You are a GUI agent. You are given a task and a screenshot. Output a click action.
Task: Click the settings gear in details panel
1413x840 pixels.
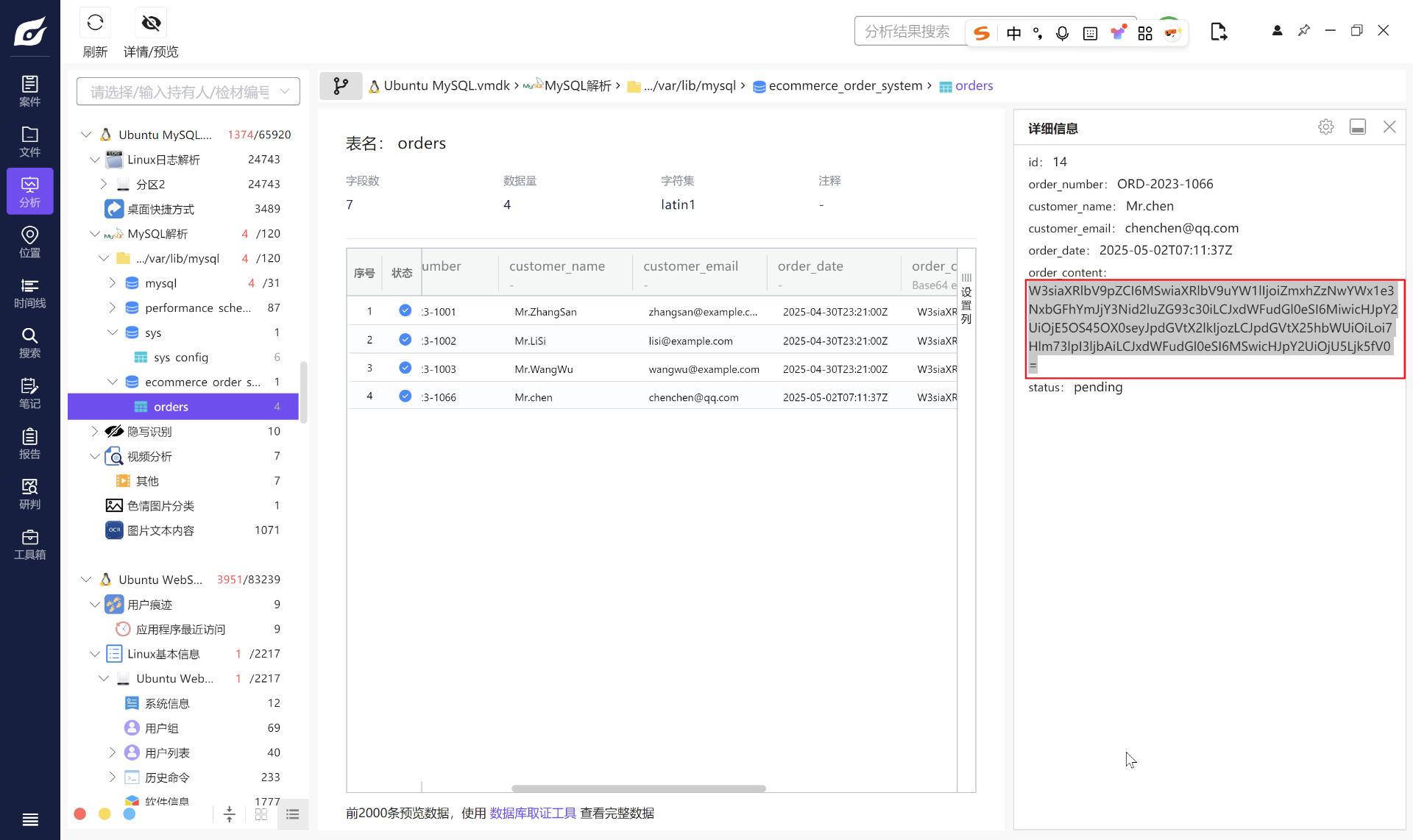1325,127
